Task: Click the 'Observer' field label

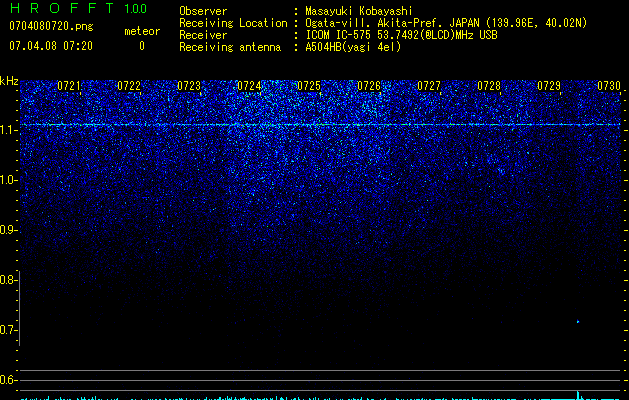Action: click(203, 11)
